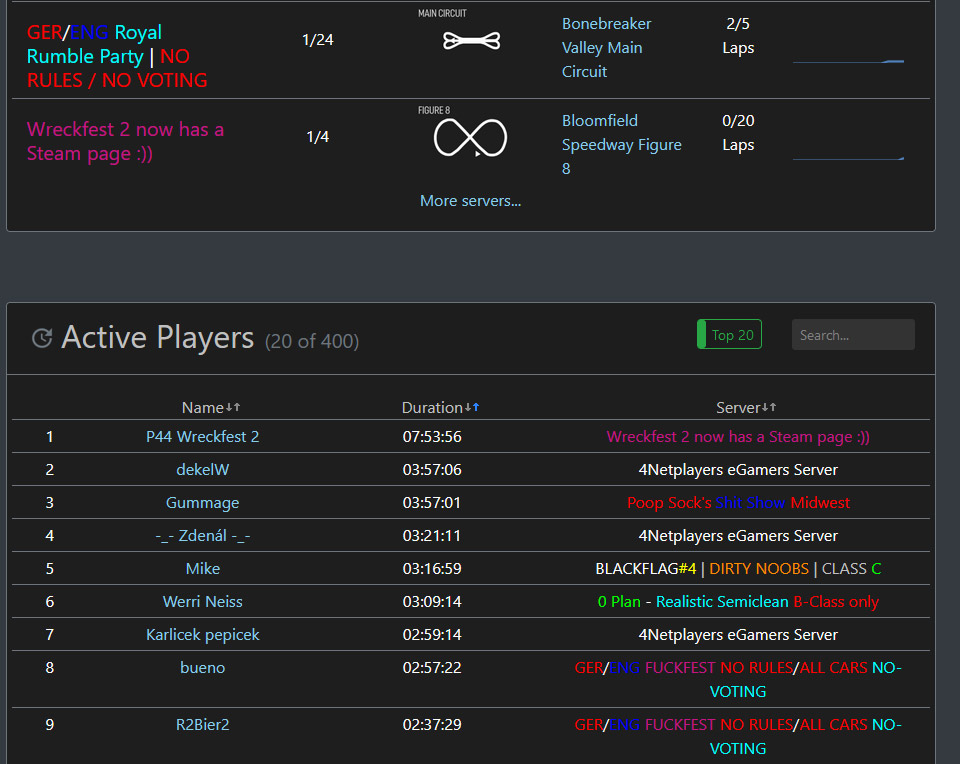Click the Active Players heading
The width and height of the screenshot is (960, 764).
tap(157, 337)
